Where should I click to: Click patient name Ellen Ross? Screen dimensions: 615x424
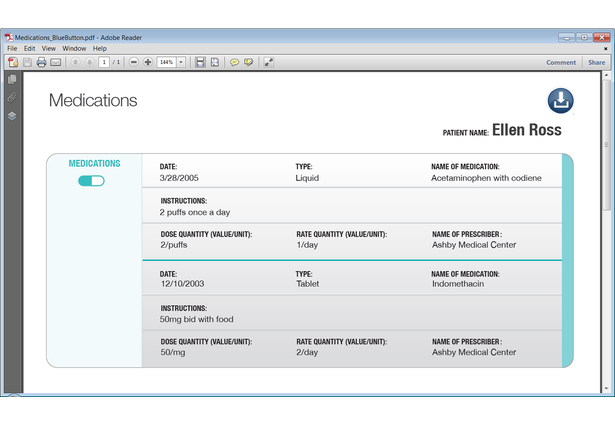[527, 130]
